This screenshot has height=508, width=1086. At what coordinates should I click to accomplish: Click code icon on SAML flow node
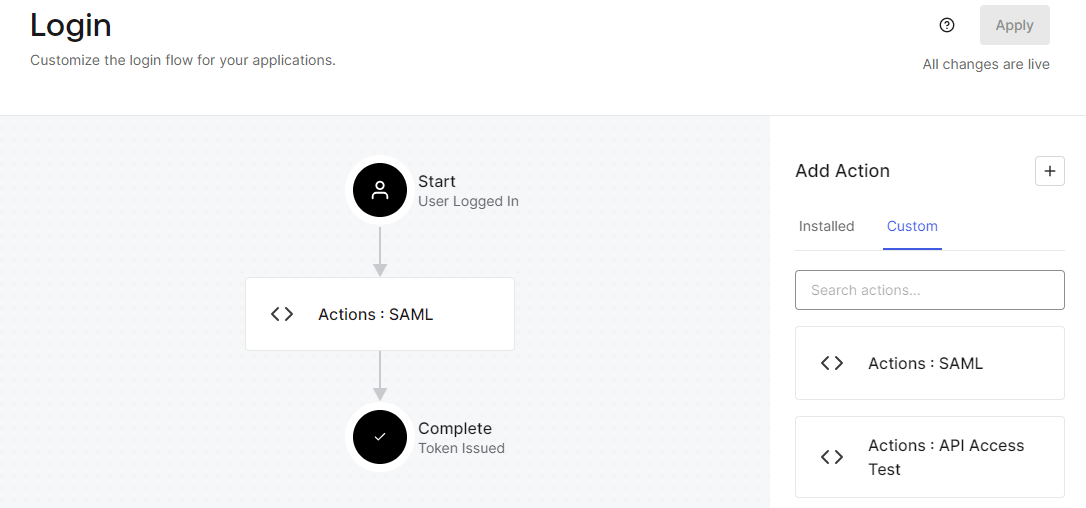(x=282, y=314)
